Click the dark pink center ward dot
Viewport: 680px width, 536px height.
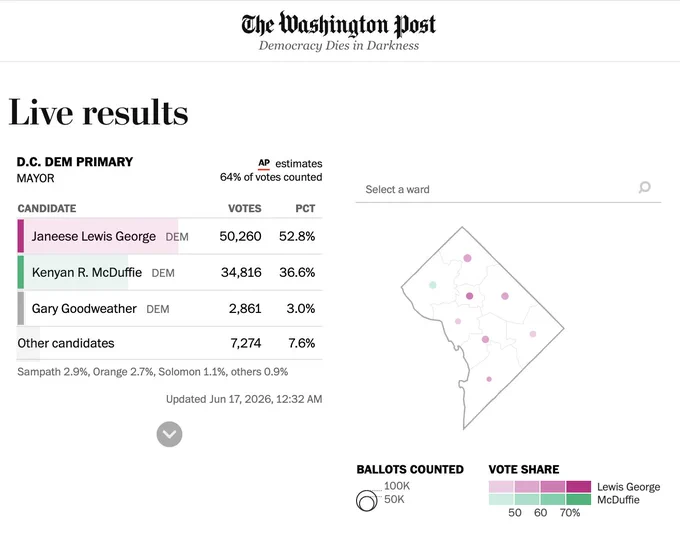(469, 296)
